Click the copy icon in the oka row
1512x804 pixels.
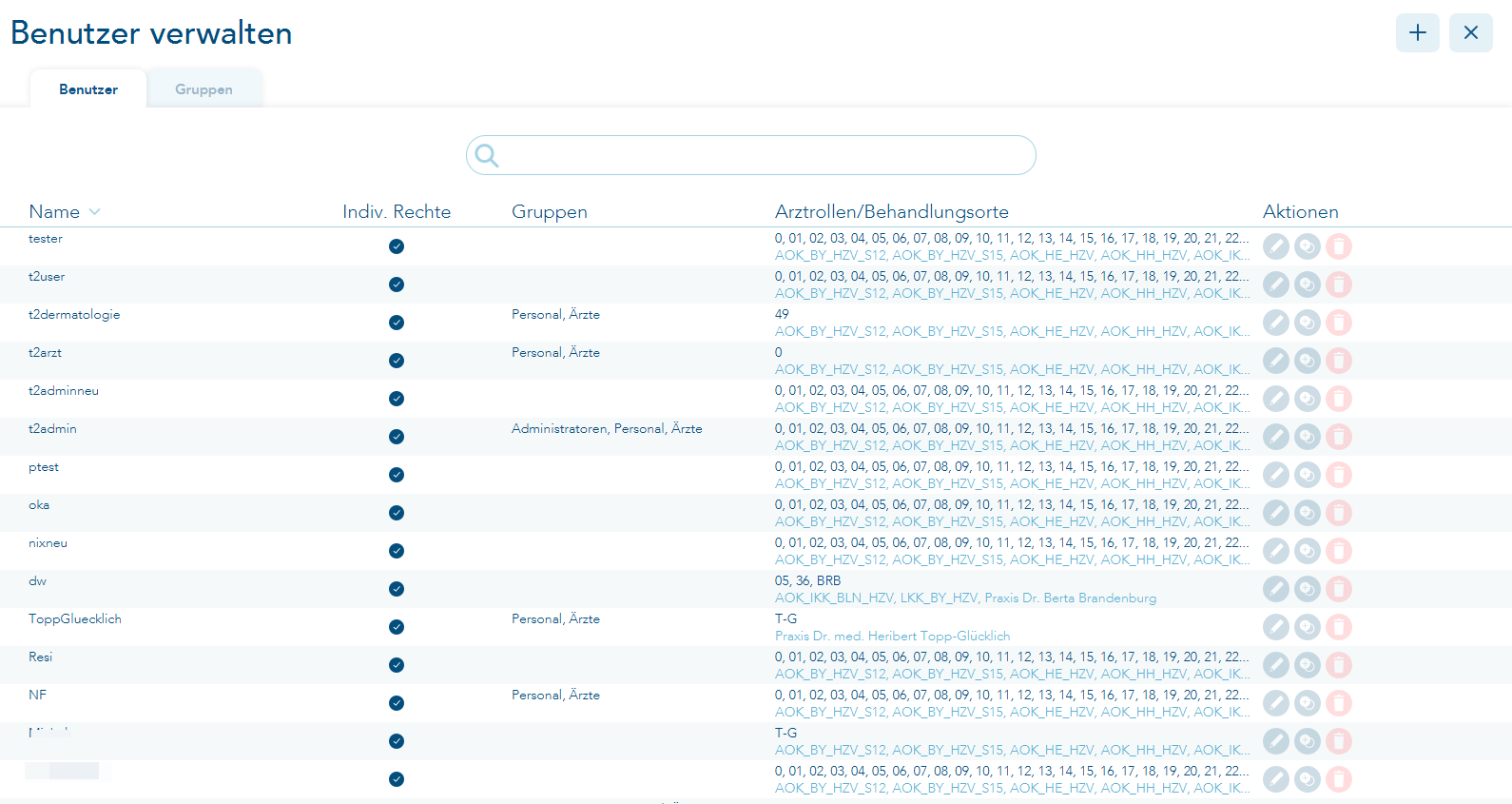point(1308,513)
